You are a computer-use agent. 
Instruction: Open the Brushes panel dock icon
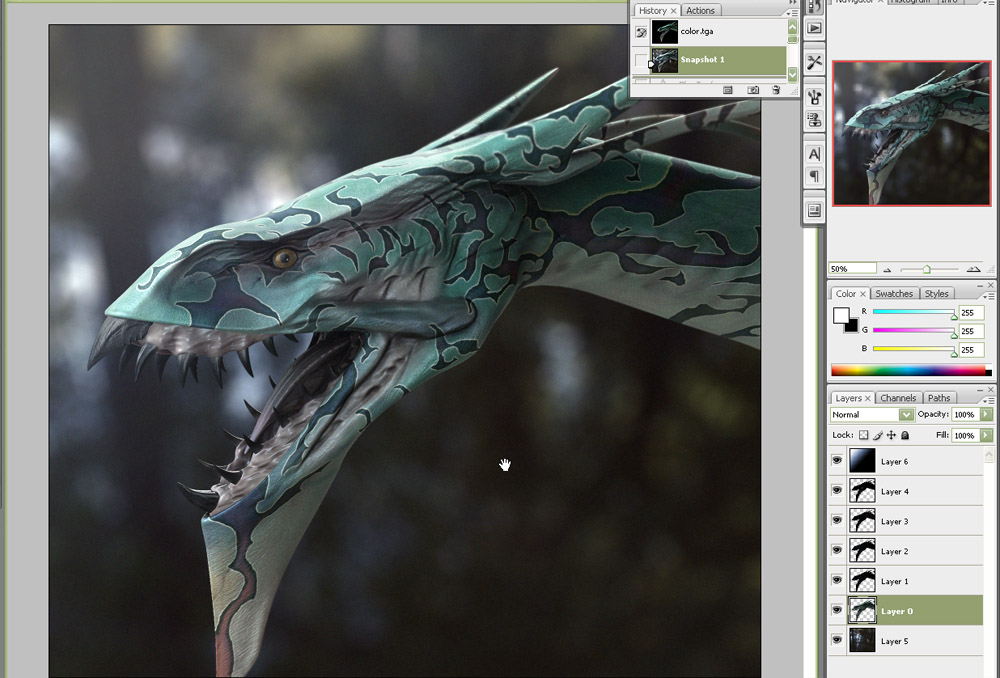[814, 97]
